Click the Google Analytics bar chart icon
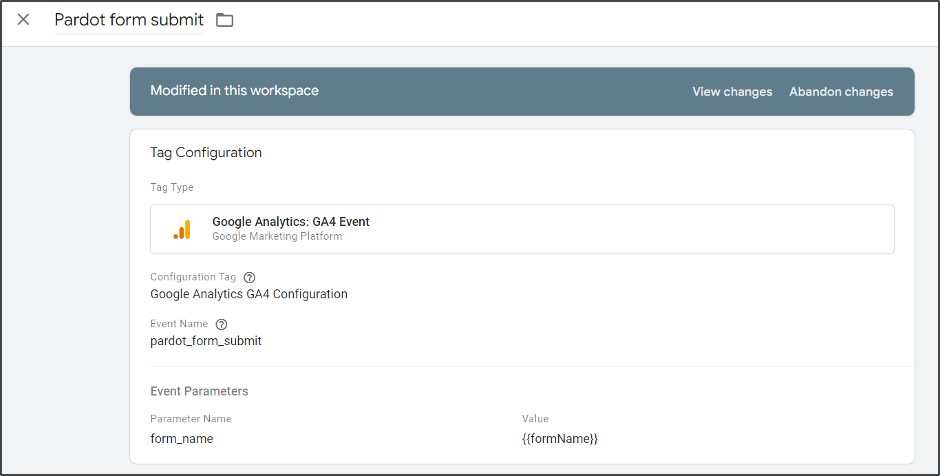Image resolution: width=940 pixels, height=476 pixels. pos(182,229)
